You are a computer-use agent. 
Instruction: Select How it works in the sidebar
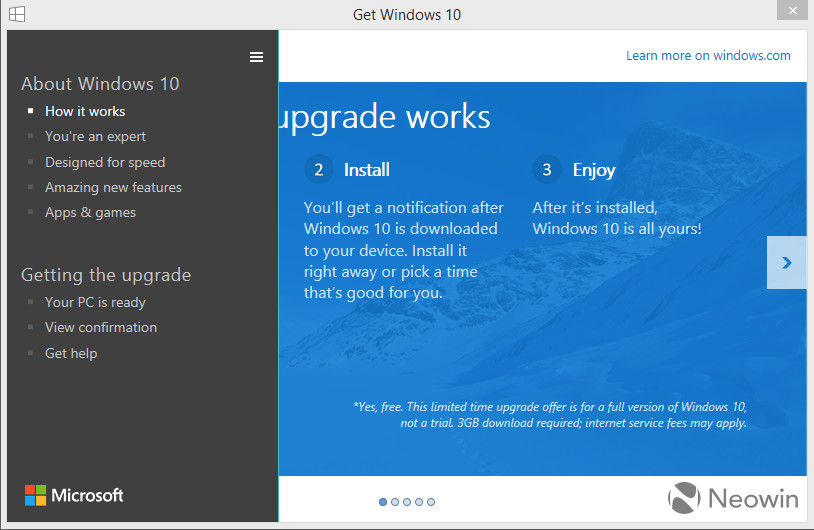[85, 111]
